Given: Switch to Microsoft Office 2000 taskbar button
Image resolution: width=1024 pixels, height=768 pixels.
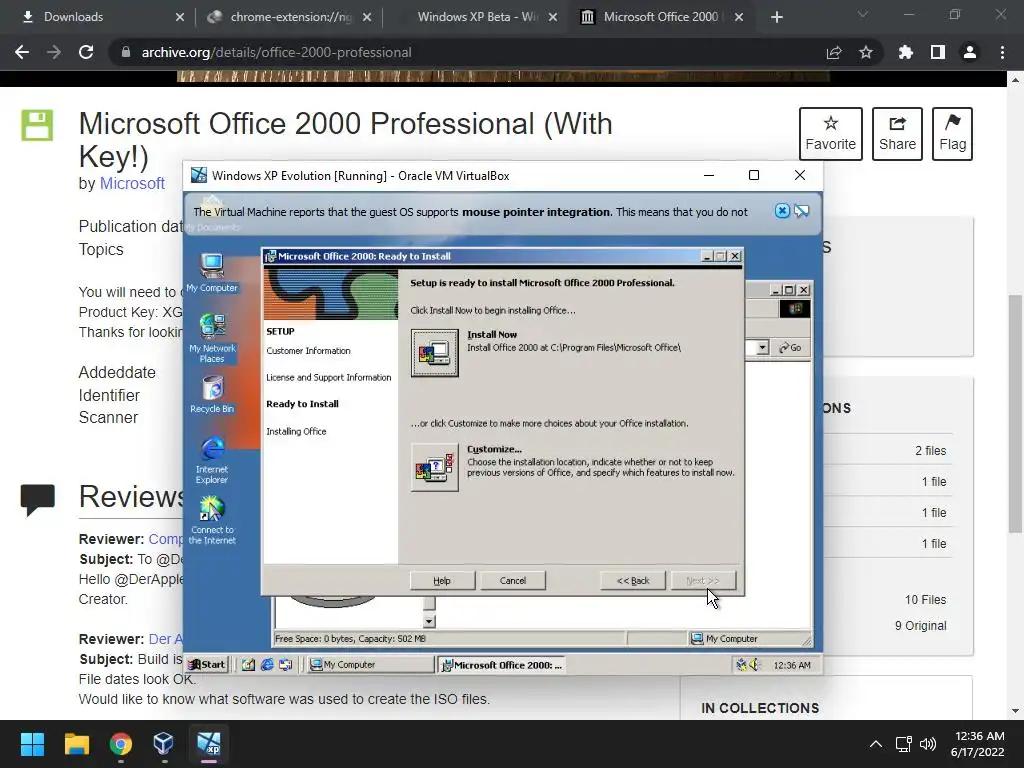Looking at the screenshot, I should point(502,665).
